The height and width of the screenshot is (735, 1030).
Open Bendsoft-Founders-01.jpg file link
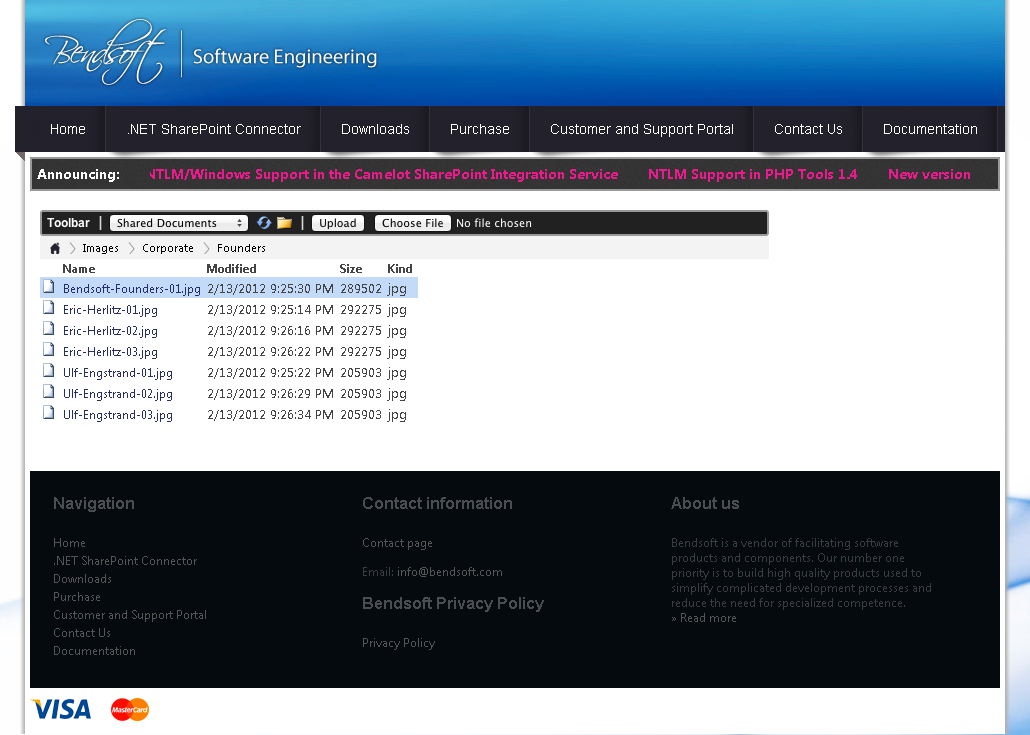pos(131,289)
